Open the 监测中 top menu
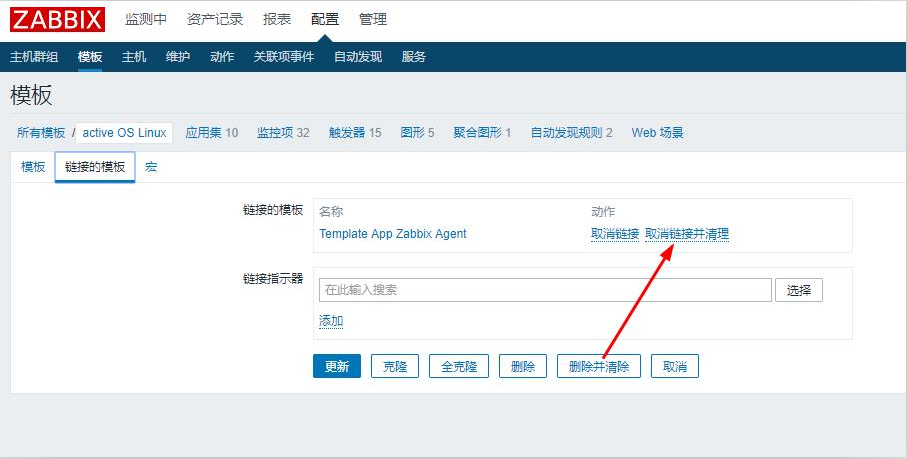 (146, 19)
